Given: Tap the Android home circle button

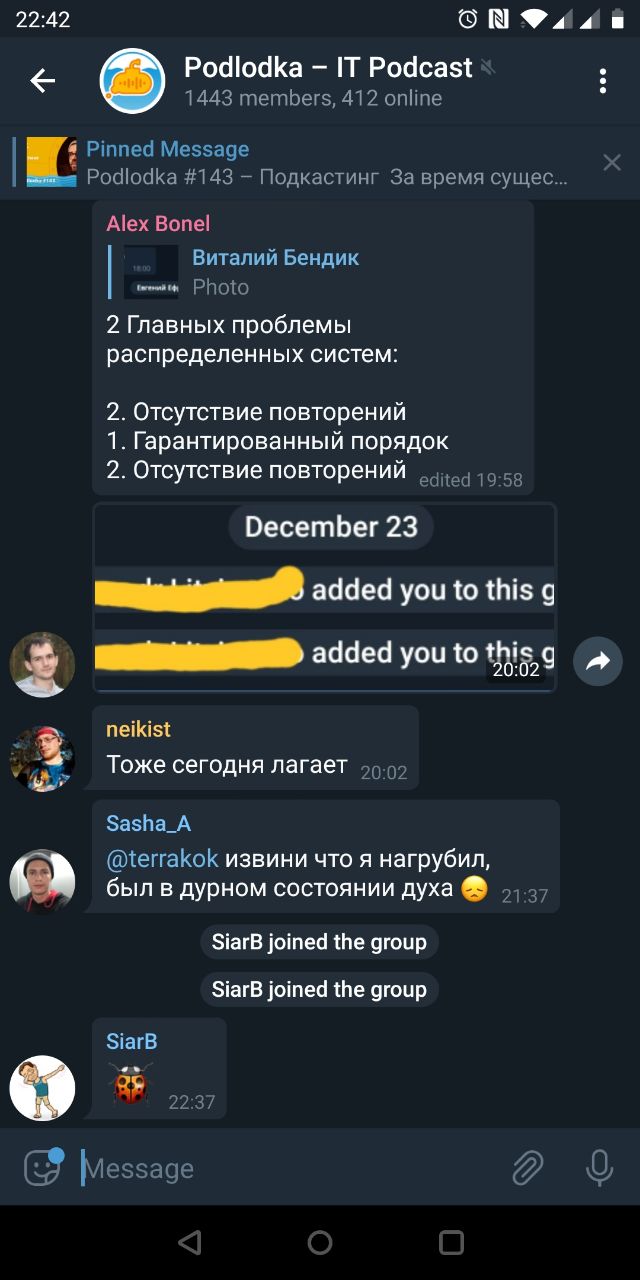Looking at the screenshot, I should pos(320,1242).
